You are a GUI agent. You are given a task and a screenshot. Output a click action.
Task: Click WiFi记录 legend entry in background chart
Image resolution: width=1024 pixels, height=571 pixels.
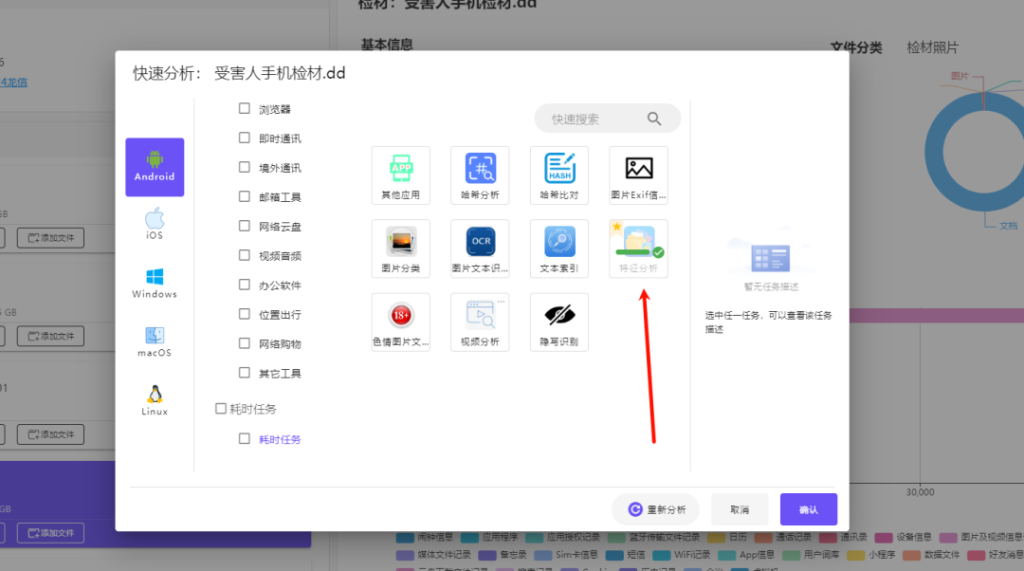tap(681, 555)
